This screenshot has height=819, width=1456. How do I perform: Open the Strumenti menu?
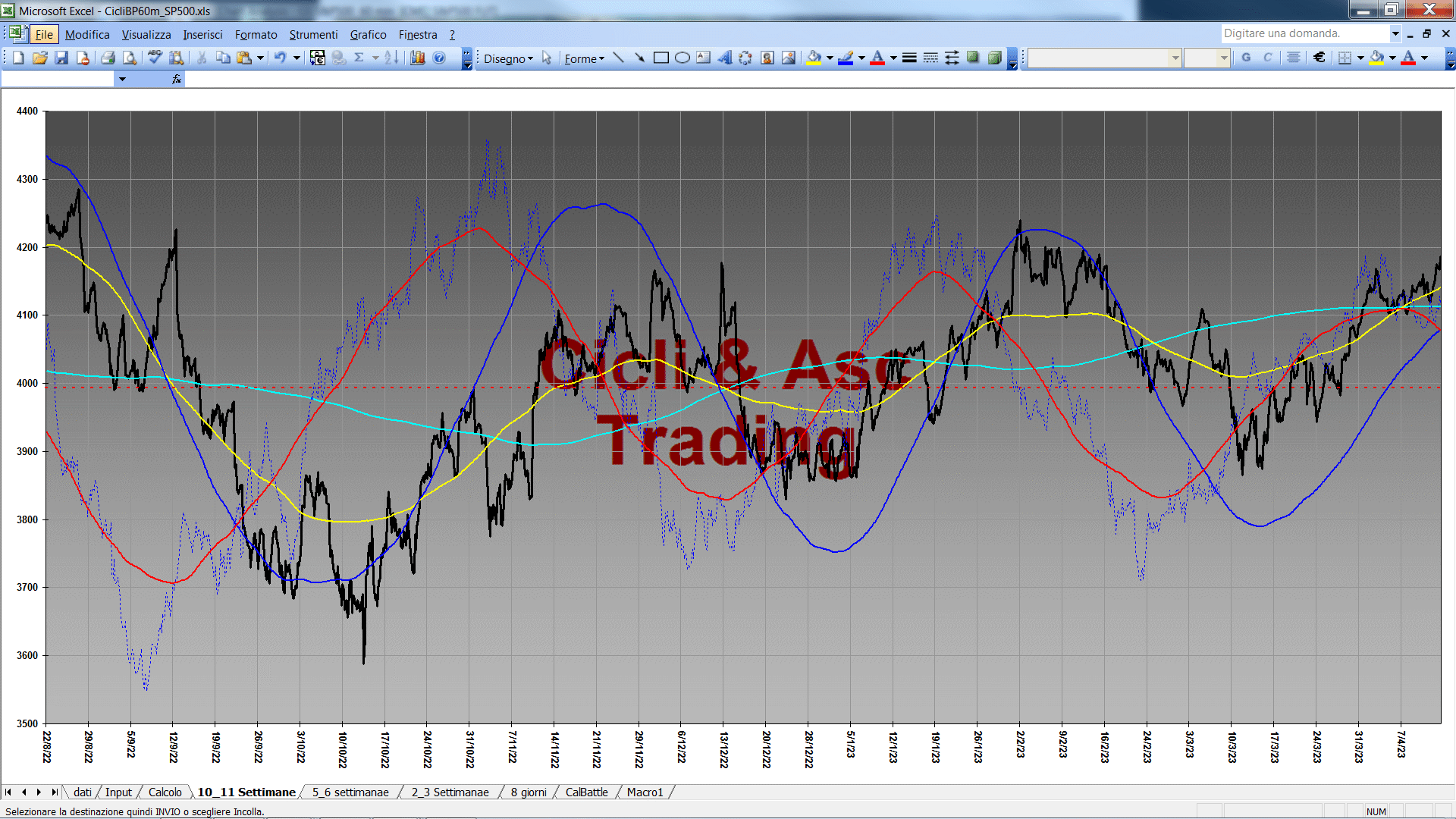(x=313, y=34)
